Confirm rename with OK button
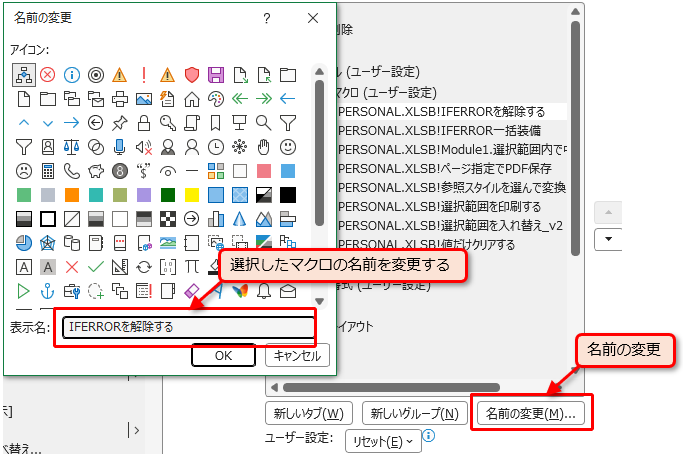The height and width of the screenshot is (454, 683). coord(223,355)
